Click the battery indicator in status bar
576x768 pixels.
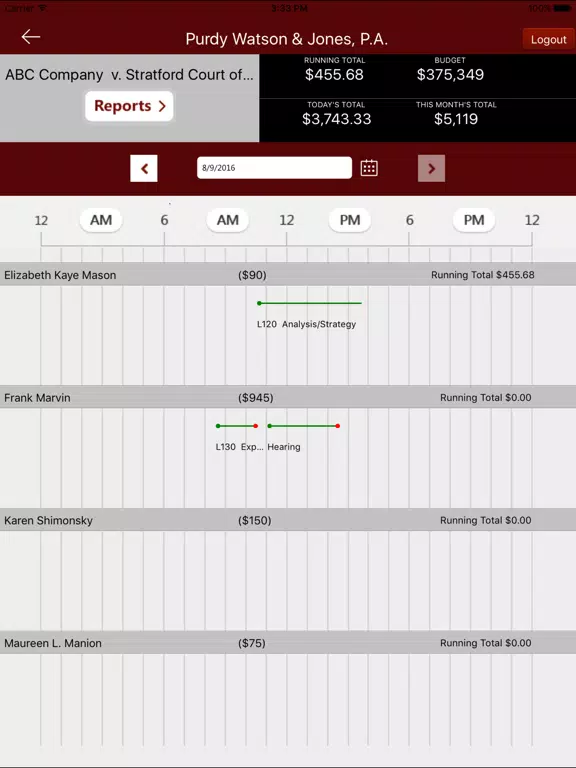click(x=562, y=8)
